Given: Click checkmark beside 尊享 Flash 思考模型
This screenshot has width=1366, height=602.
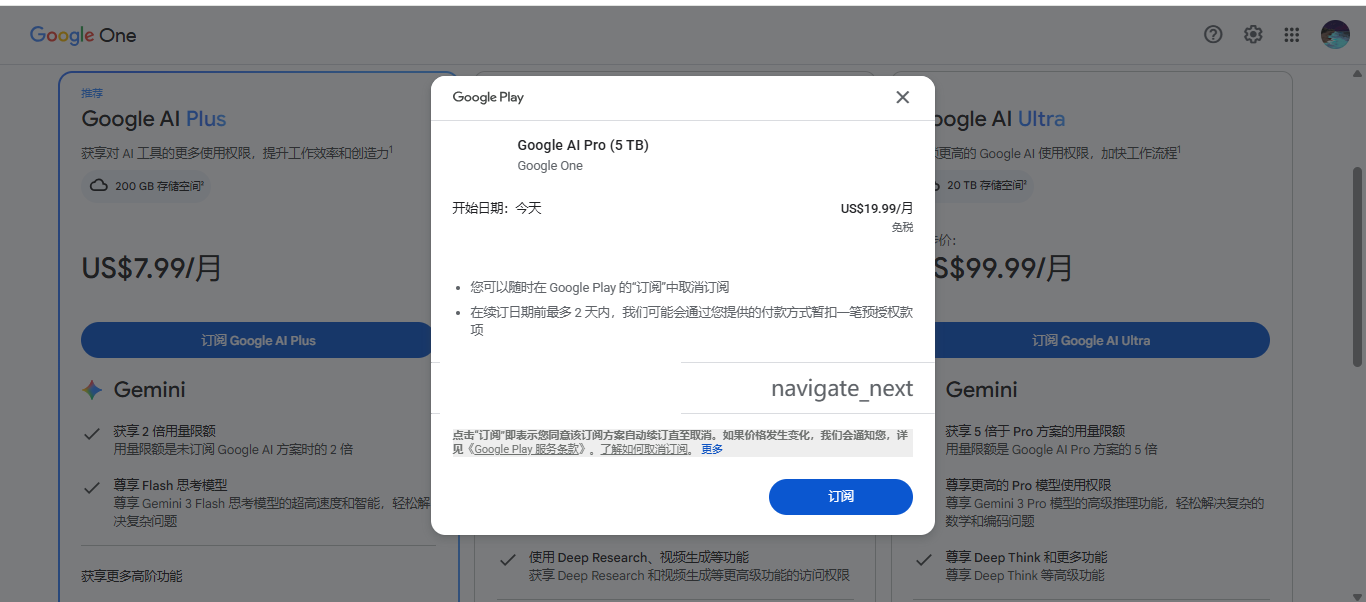Looking at the screenshot, I should point(92,487).
